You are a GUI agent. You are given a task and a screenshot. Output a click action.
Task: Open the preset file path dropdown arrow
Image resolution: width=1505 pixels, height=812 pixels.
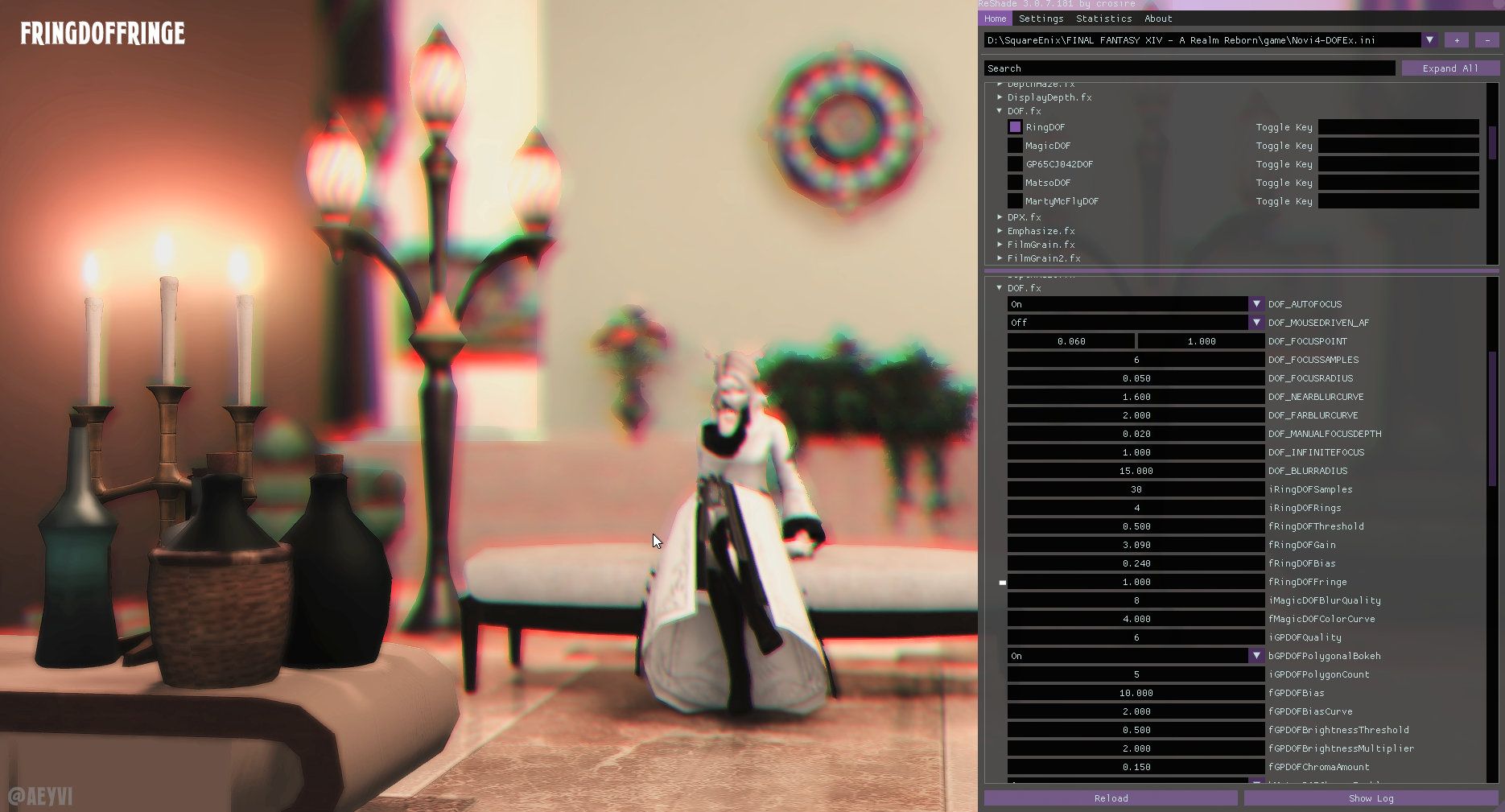pos(1429,39)
